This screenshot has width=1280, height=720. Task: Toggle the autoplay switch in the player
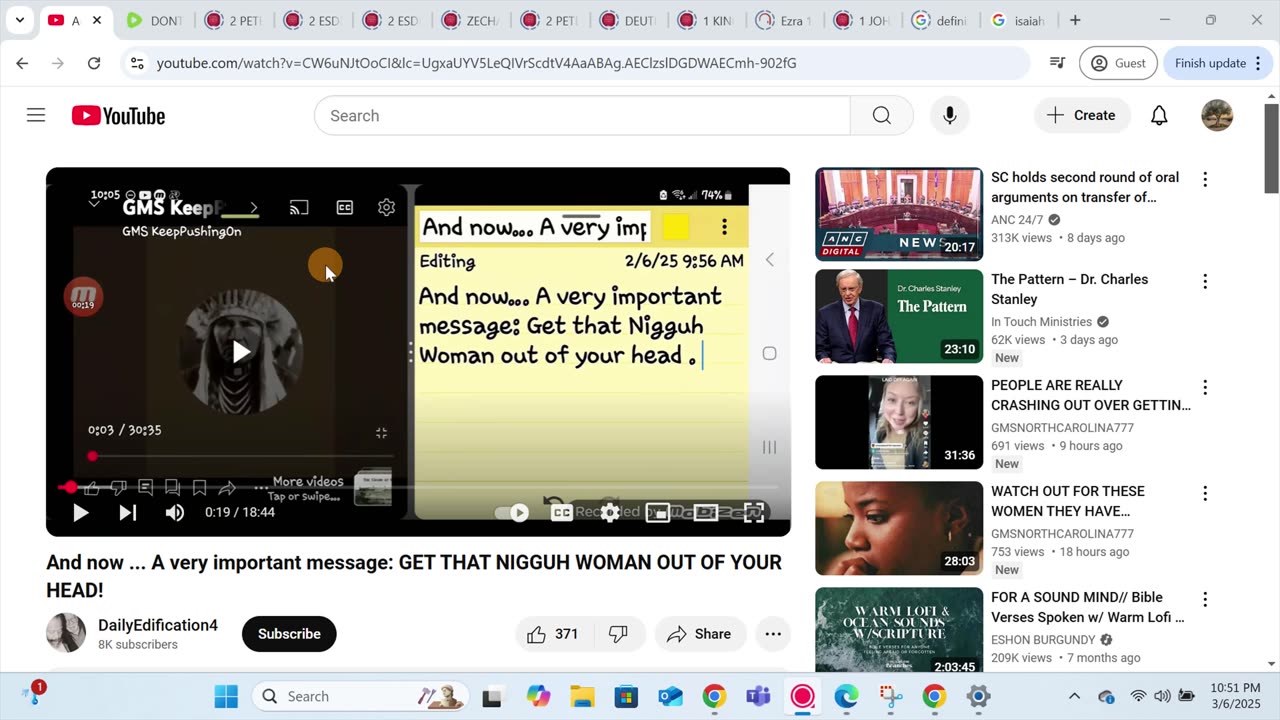click(512, 513)
